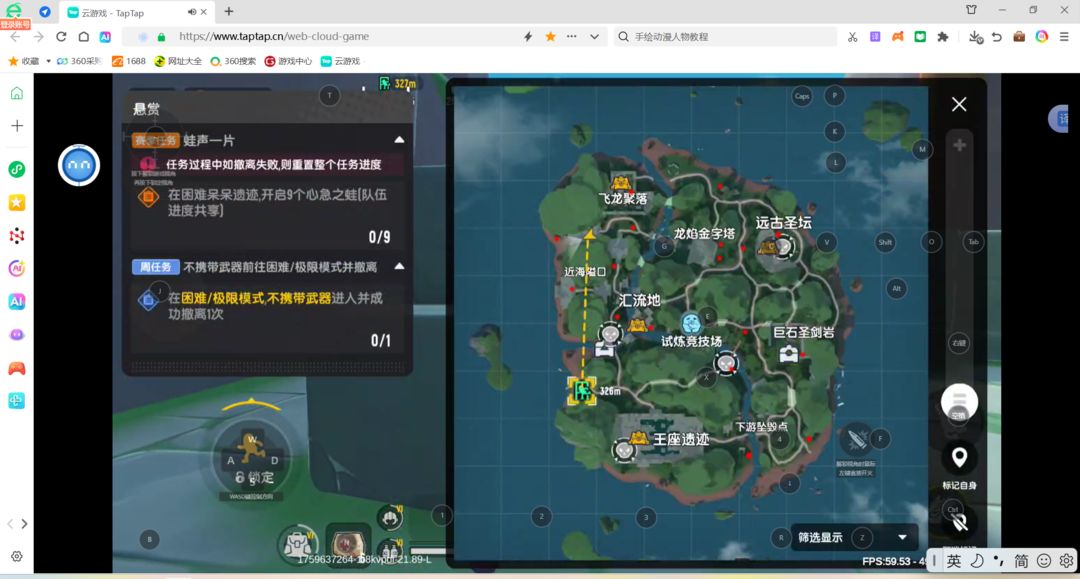Open the yellow star sidebar app
This screenshot has width=1080, height=579.
coord(17,202)
